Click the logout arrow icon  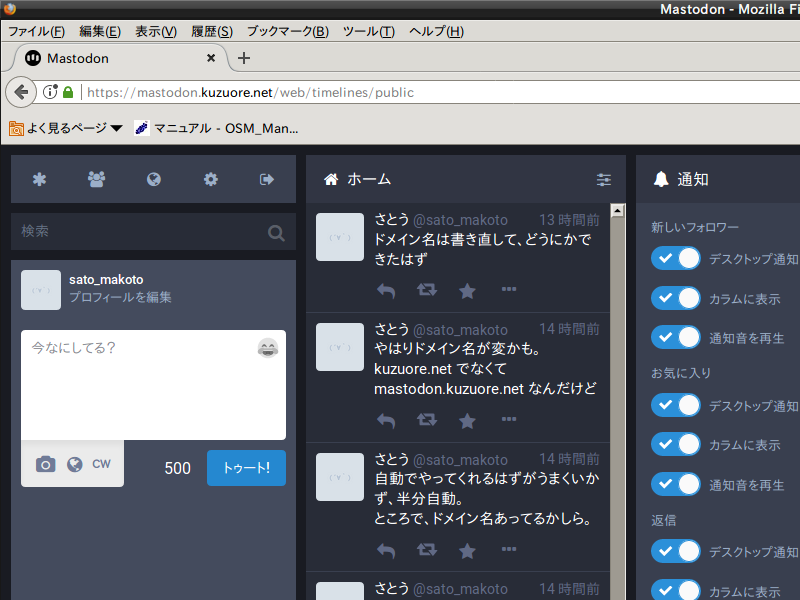[x=267, y=179]
